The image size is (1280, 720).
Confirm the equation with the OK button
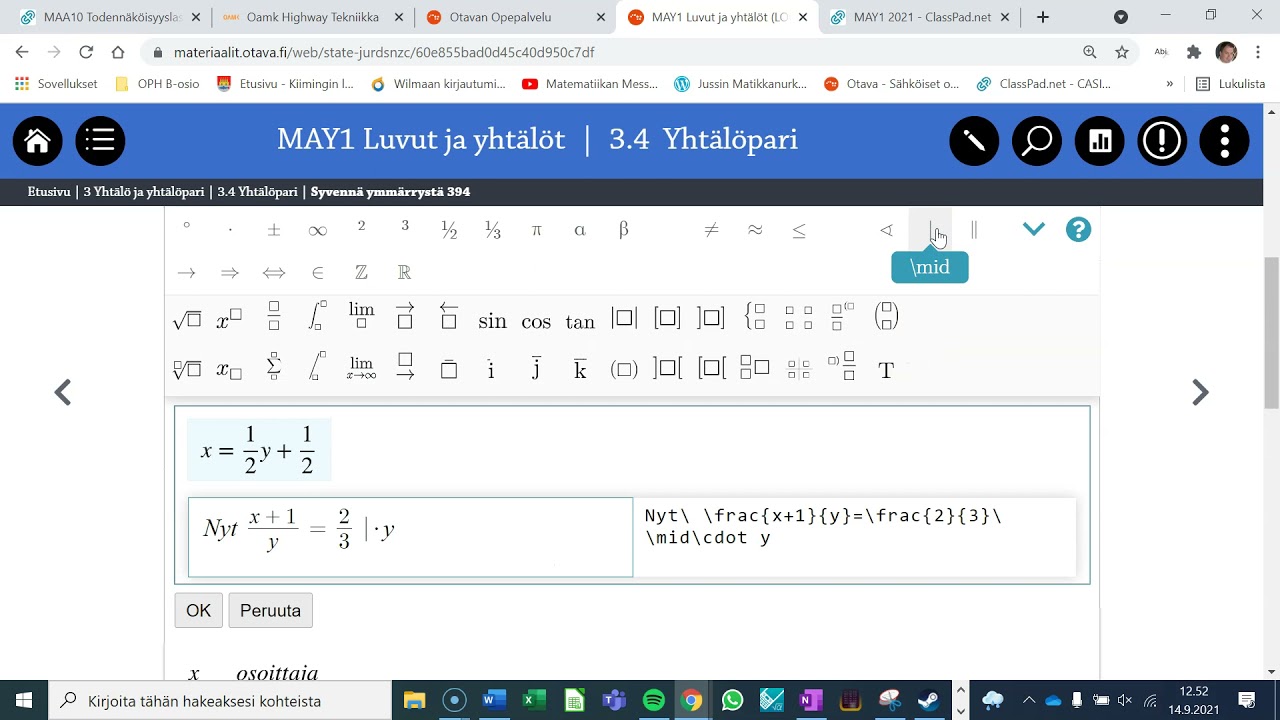198,610
